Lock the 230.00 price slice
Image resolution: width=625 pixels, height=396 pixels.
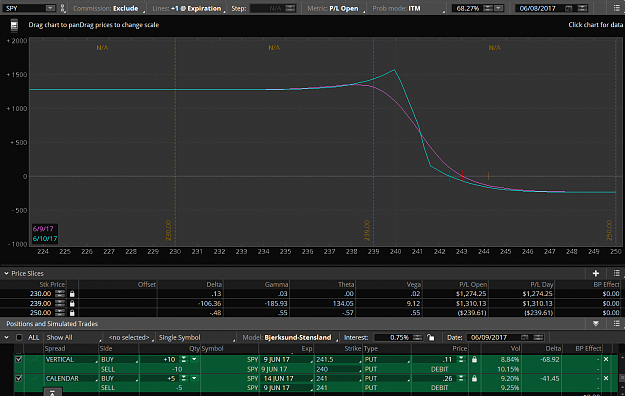click(x=72, y=294)
